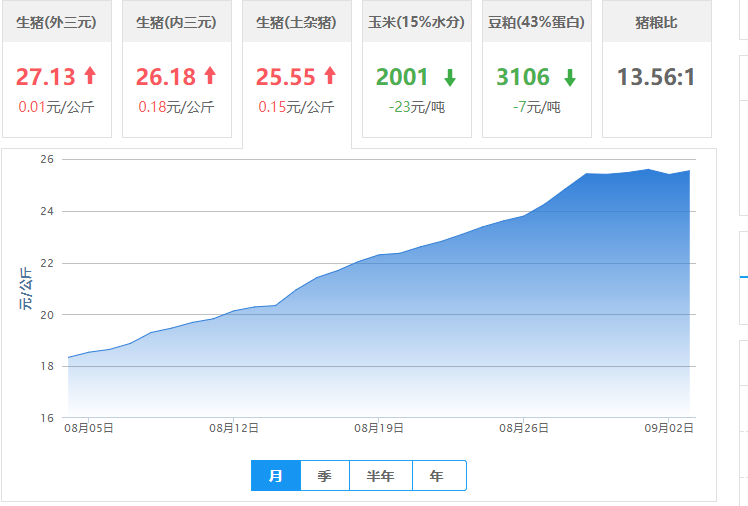This screenshot has width=748, height=506.
Task: Select the 生猪(土杂猪) price card
Action: 297,74
